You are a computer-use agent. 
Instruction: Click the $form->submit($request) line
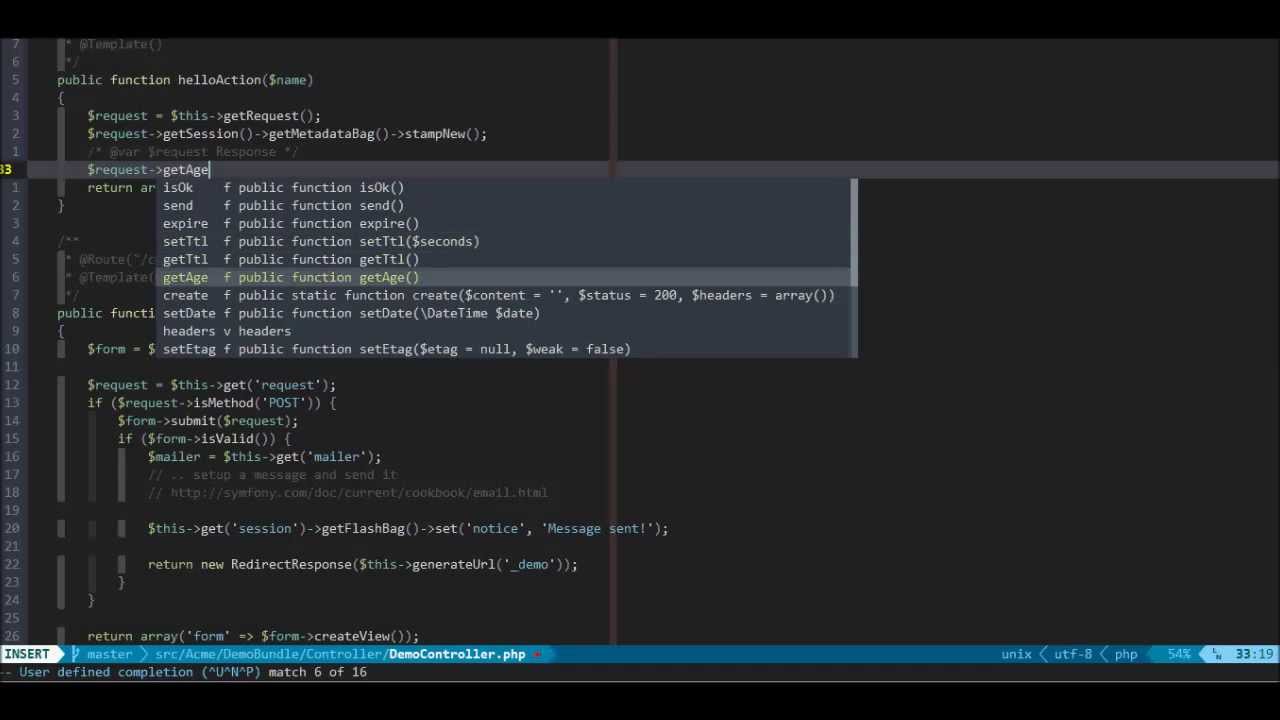click(208, 421)
